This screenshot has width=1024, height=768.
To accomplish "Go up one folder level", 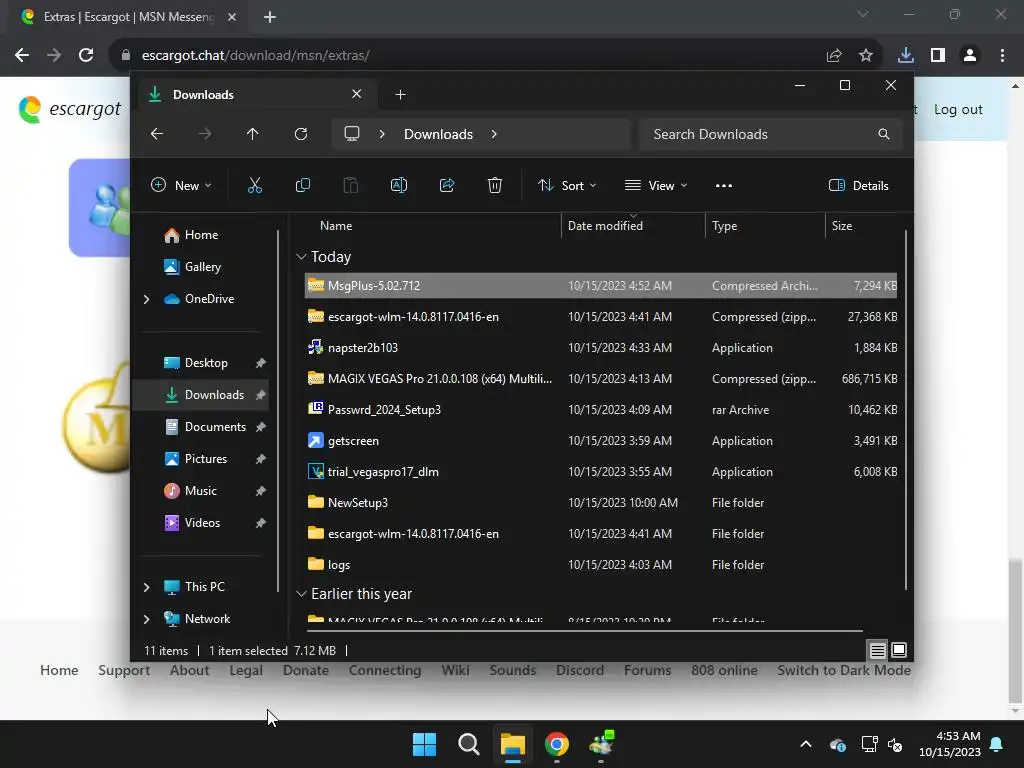I will pyautogui.click(x=253, y=134).
